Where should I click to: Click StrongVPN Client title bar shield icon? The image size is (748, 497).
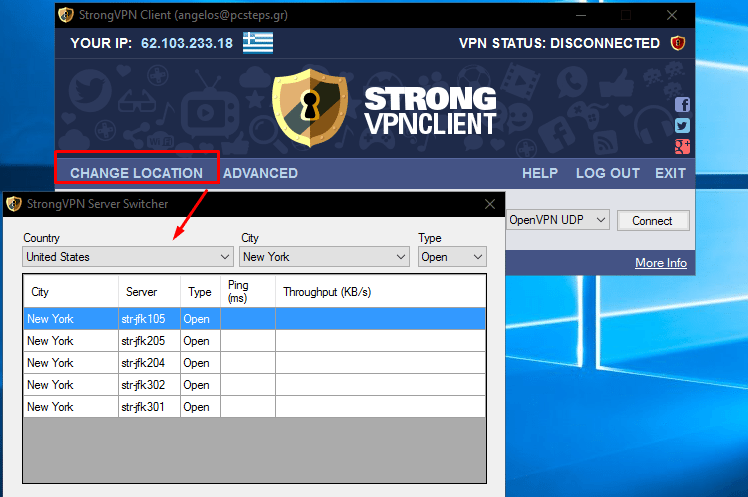(66, 15)
